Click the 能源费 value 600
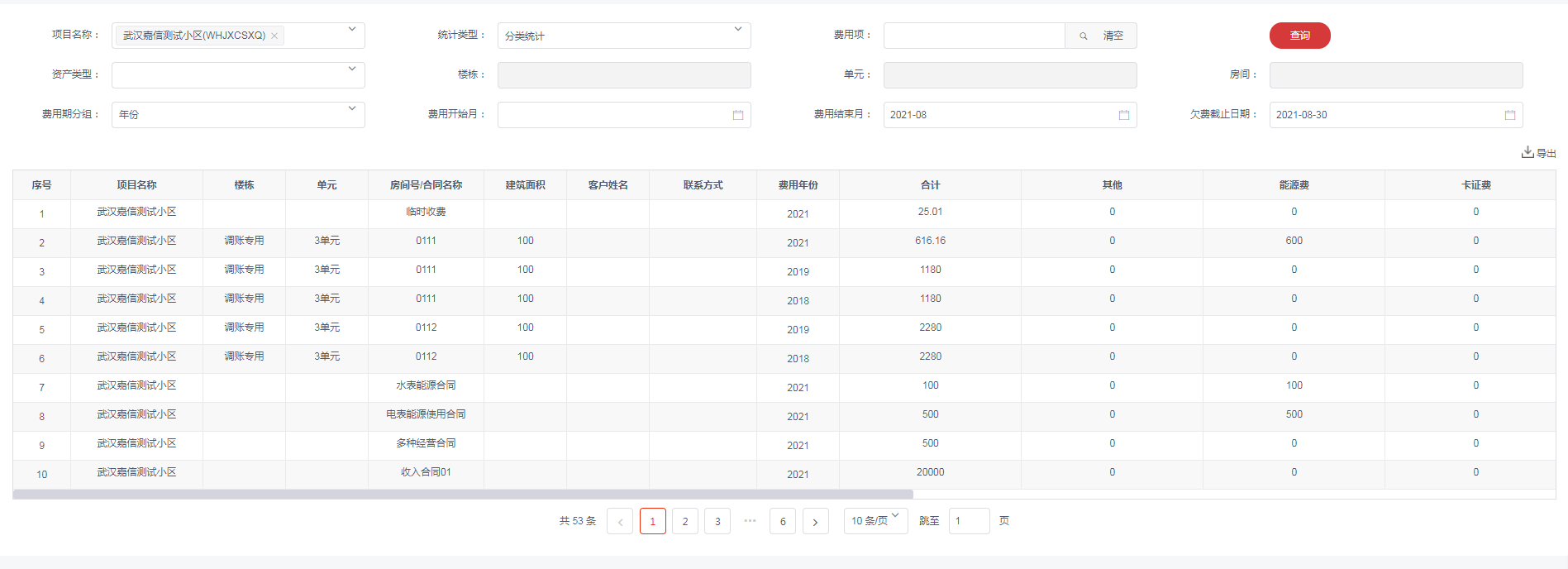The width and height of the screenshot is (1568, 569). 1294,241
